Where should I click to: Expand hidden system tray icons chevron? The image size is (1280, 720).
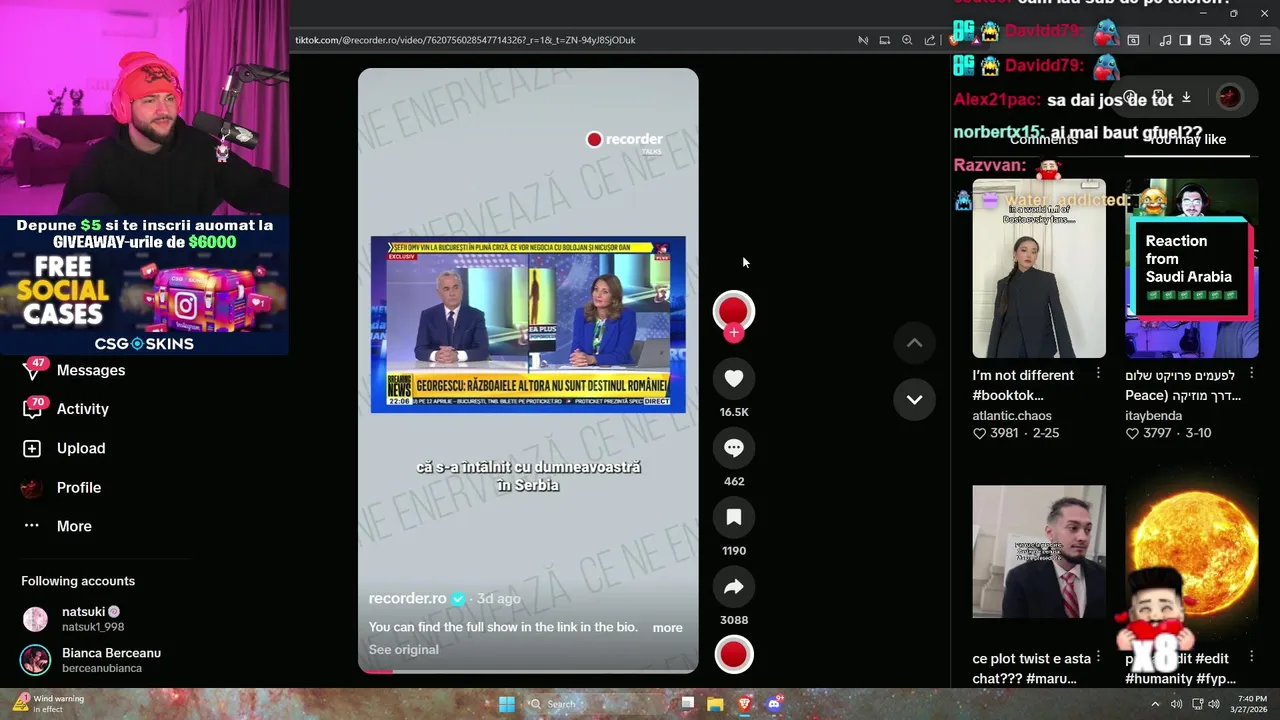[x=1155, y=704]
